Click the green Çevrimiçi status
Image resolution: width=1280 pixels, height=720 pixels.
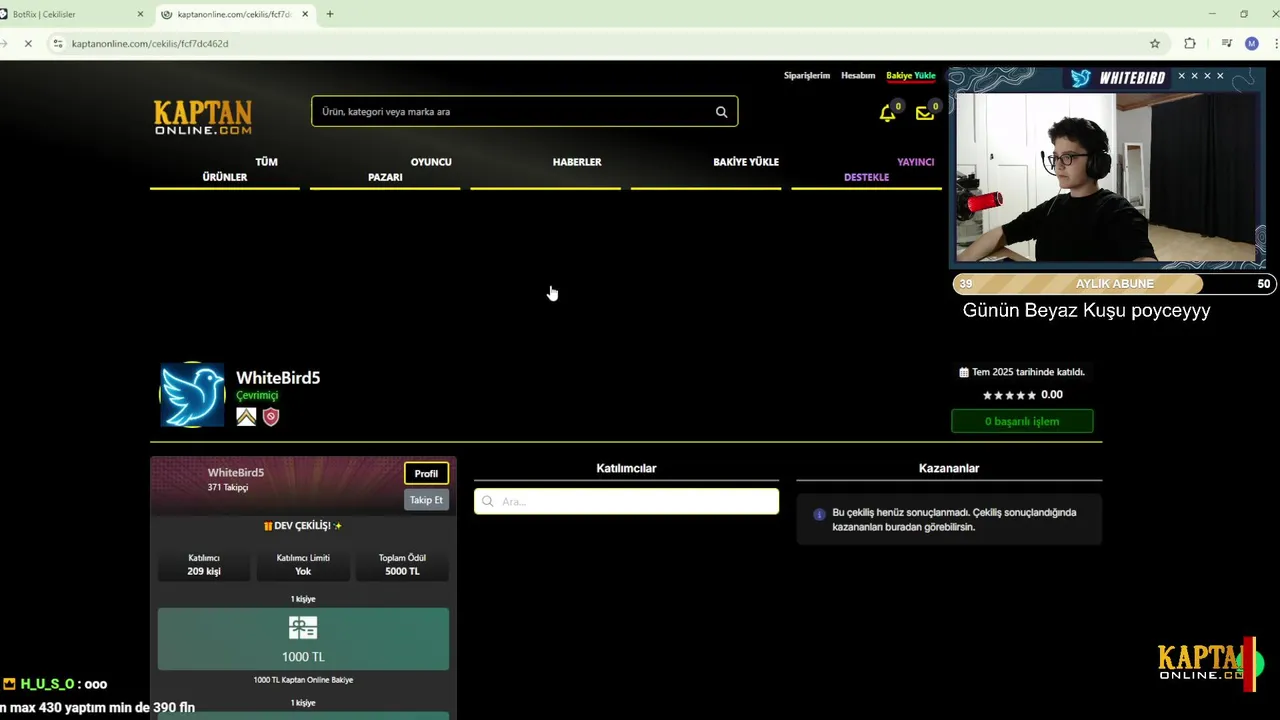(257, 396)
